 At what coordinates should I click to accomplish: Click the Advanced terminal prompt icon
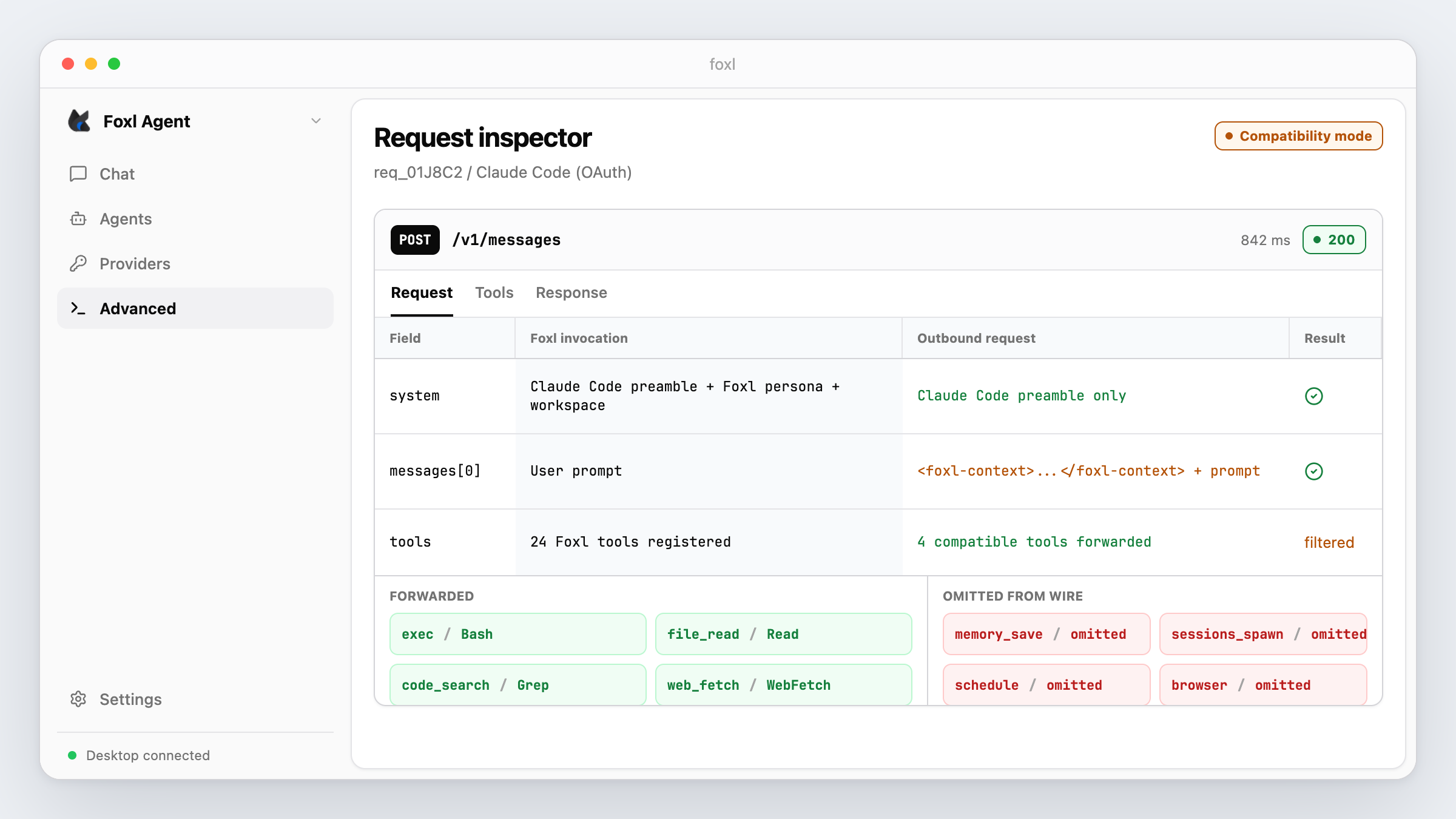coord(78,309)
